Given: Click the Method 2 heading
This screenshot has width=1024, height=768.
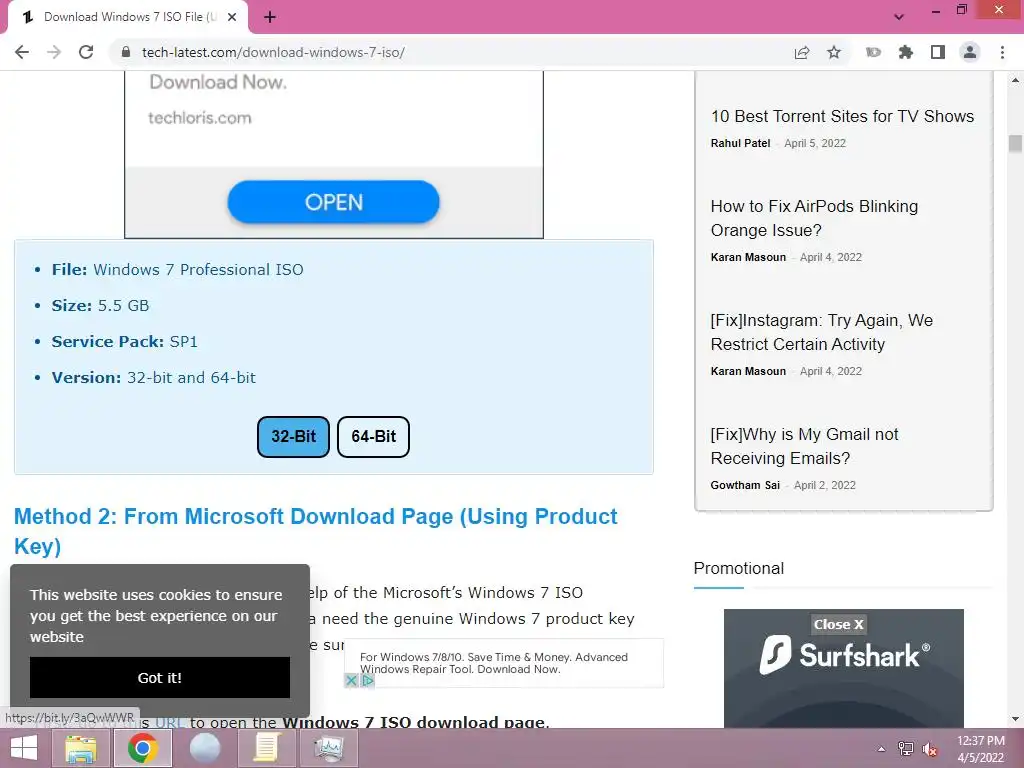Looking at the screenshot, I should [x=315, y=531].
